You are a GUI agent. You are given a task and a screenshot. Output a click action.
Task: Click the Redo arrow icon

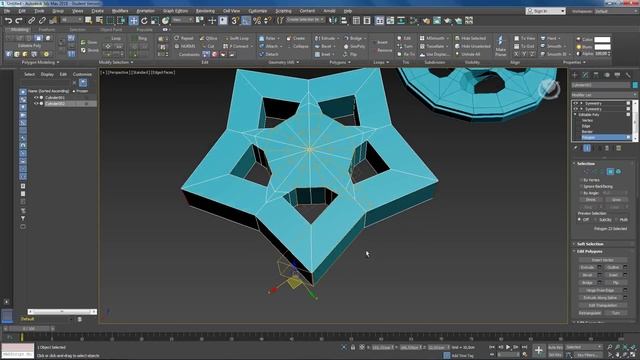(x=19, y=21)
